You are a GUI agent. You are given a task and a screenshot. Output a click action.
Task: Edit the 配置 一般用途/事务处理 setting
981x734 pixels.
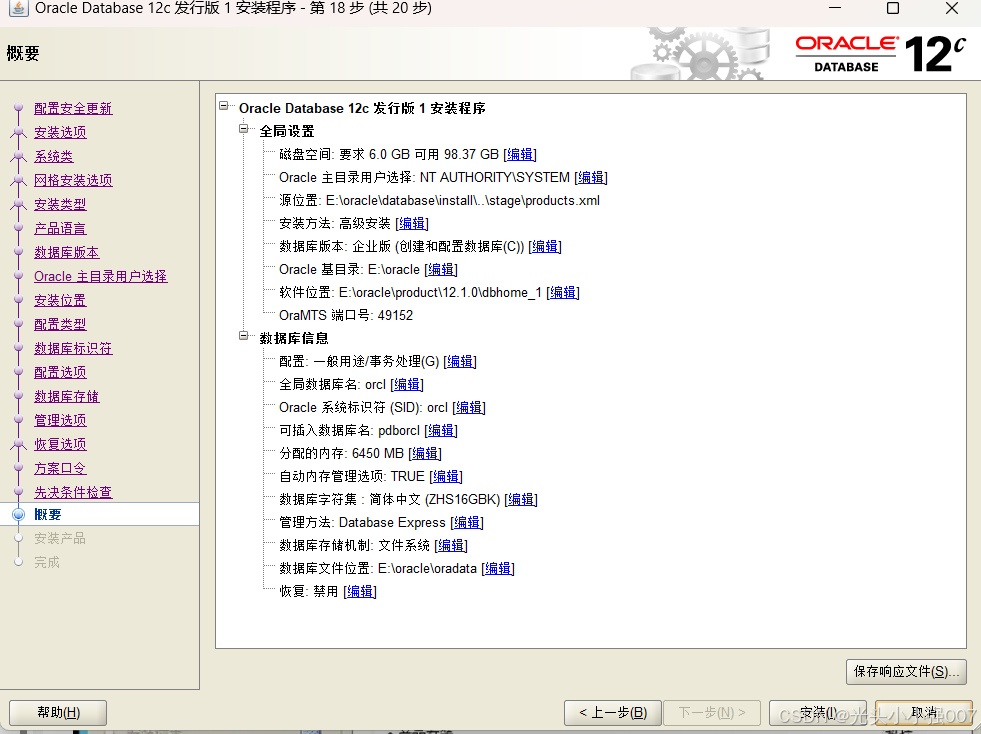coord(460,362)
